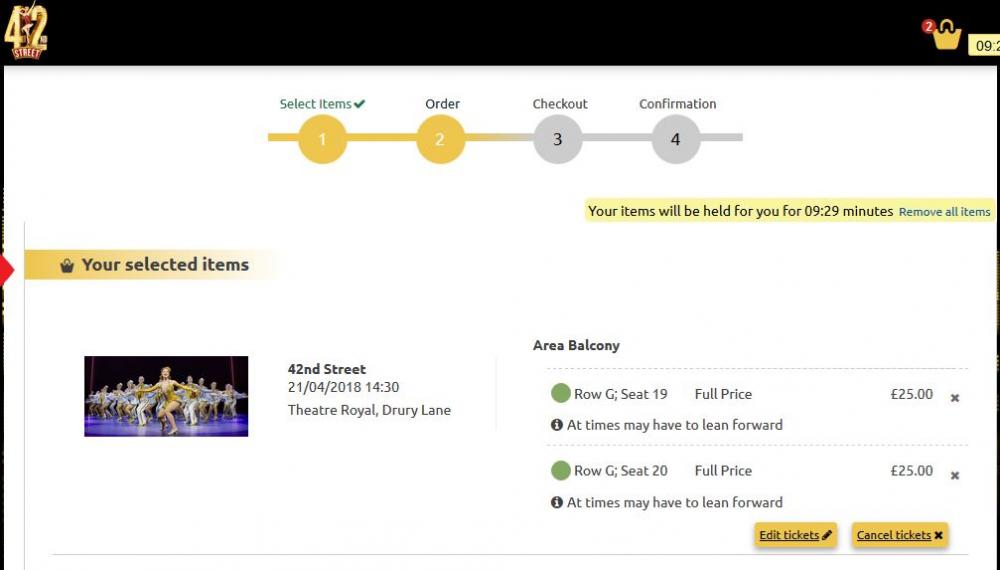The height and width of the screenshot is (570, 1000).
Task: Remove Row G Seat 20 ticket
Action: pos(955,476)
